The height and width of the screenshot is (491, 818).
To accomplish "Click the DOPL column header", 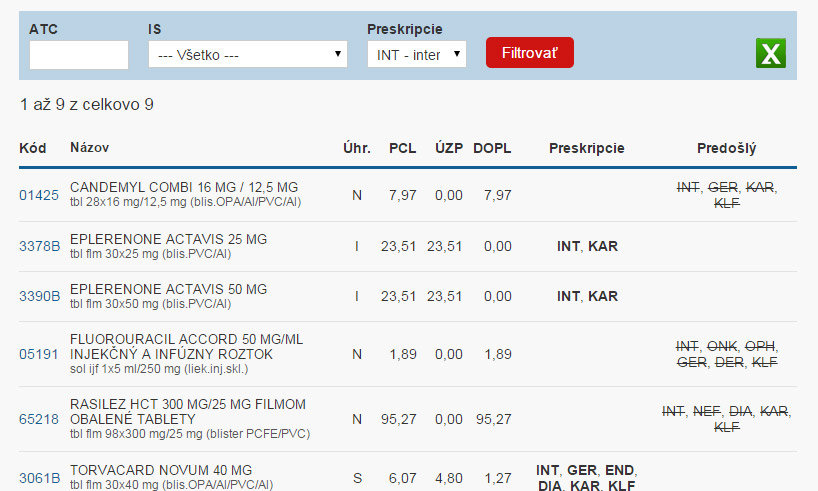I will click(x=492, y=148).
